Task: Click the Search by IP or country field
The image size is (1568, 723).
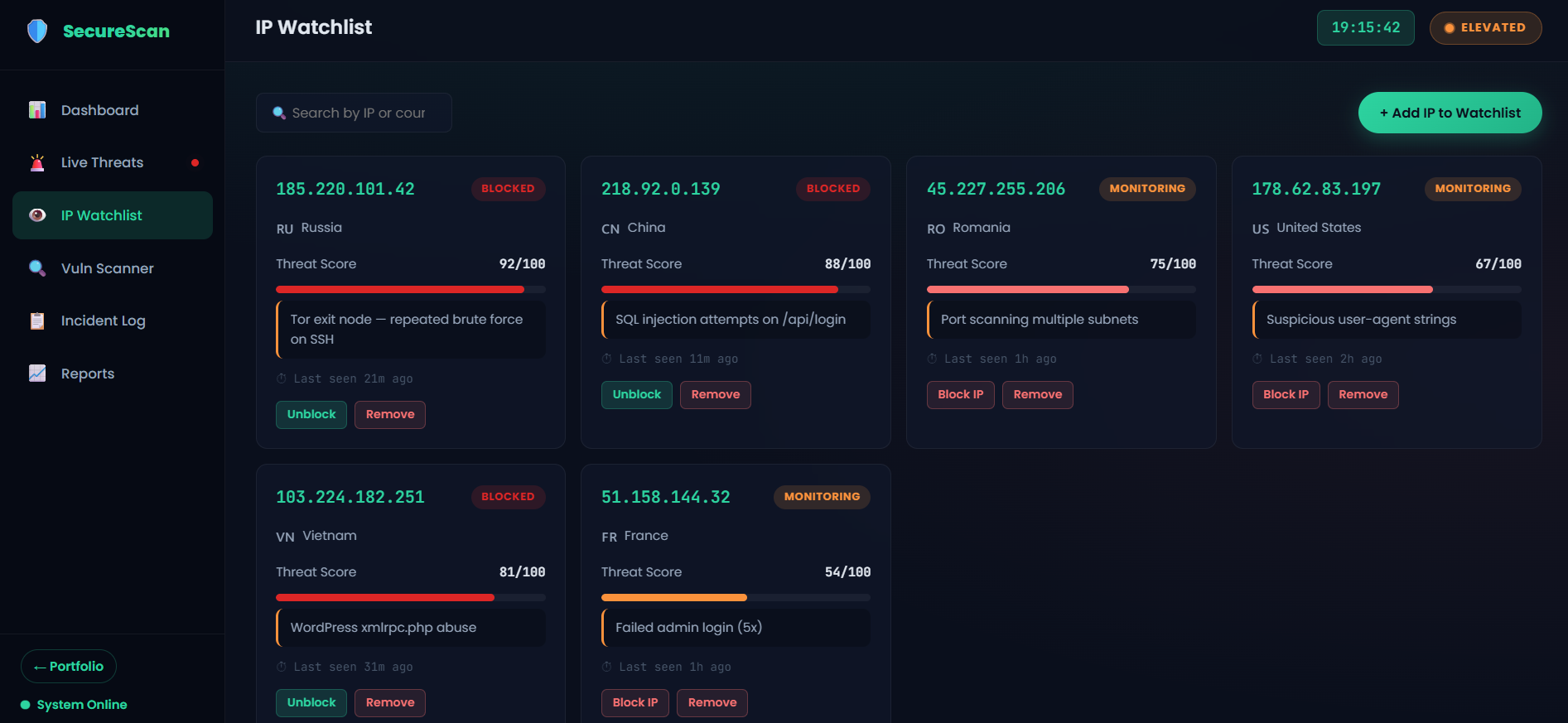Action: pos(354,113)
